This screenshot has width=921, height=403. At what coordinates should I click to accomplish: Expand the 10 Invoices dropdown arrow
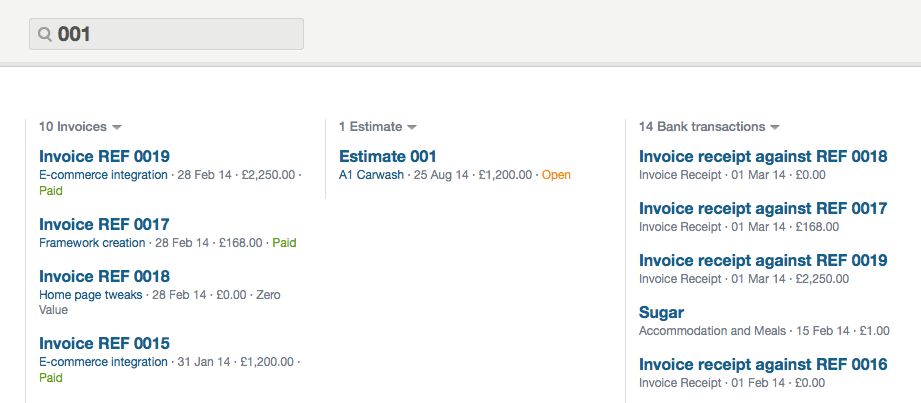pos(117,128)
